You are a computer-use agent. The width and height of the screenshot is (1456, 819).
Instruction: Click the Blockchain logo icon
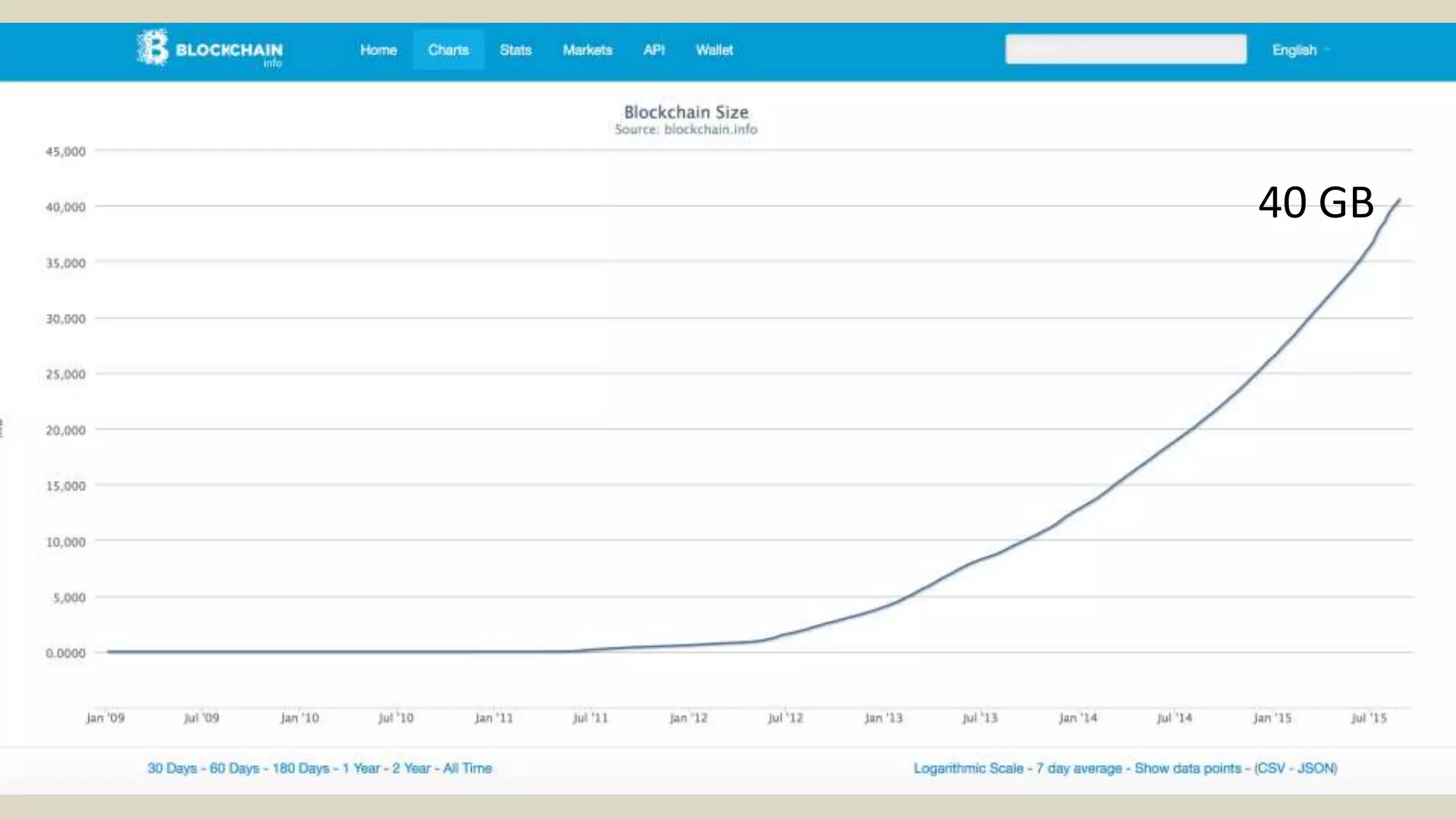[153, 48]
